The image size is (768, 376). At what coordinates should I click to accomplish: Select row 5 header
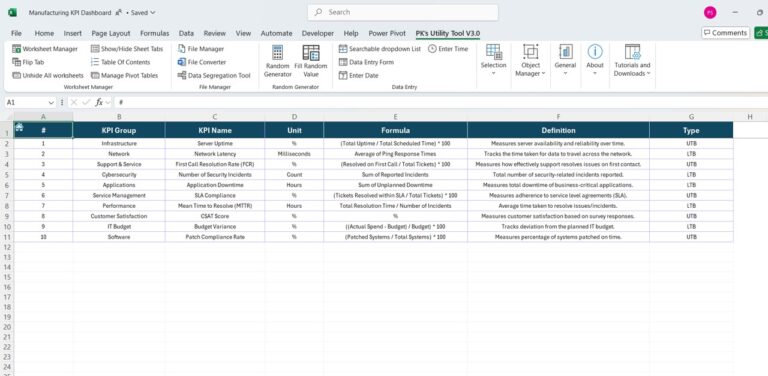7,174
